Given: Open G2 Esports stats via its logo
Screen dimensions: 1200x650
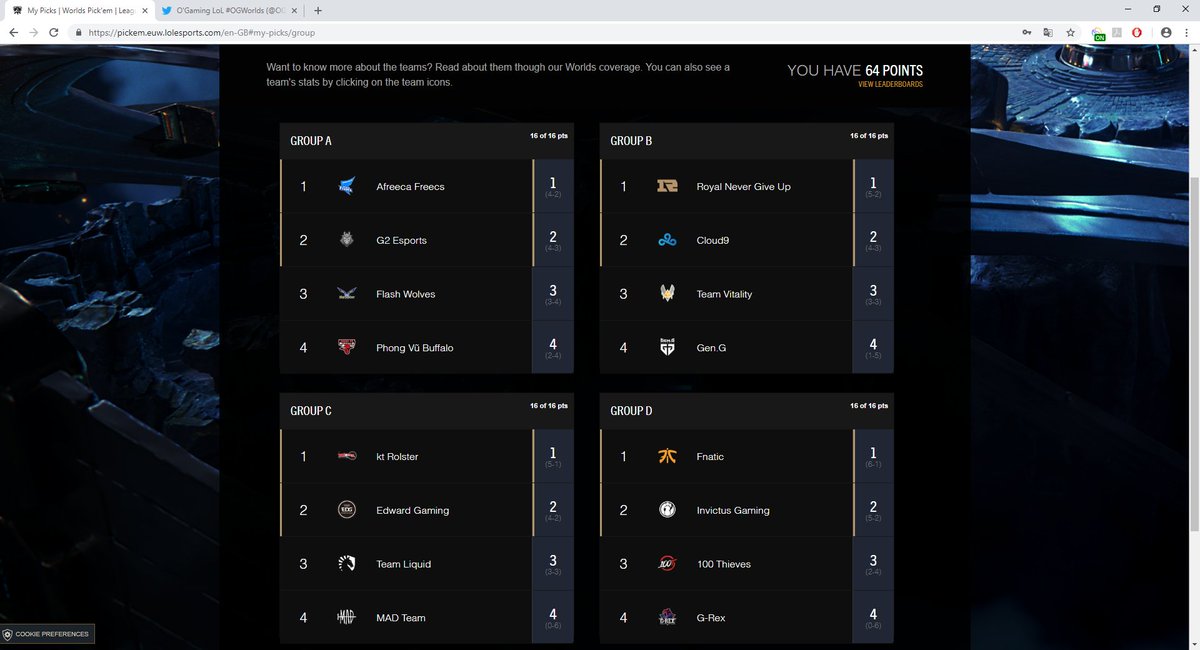Looking at the screenshot, I should tap(347, 240).
